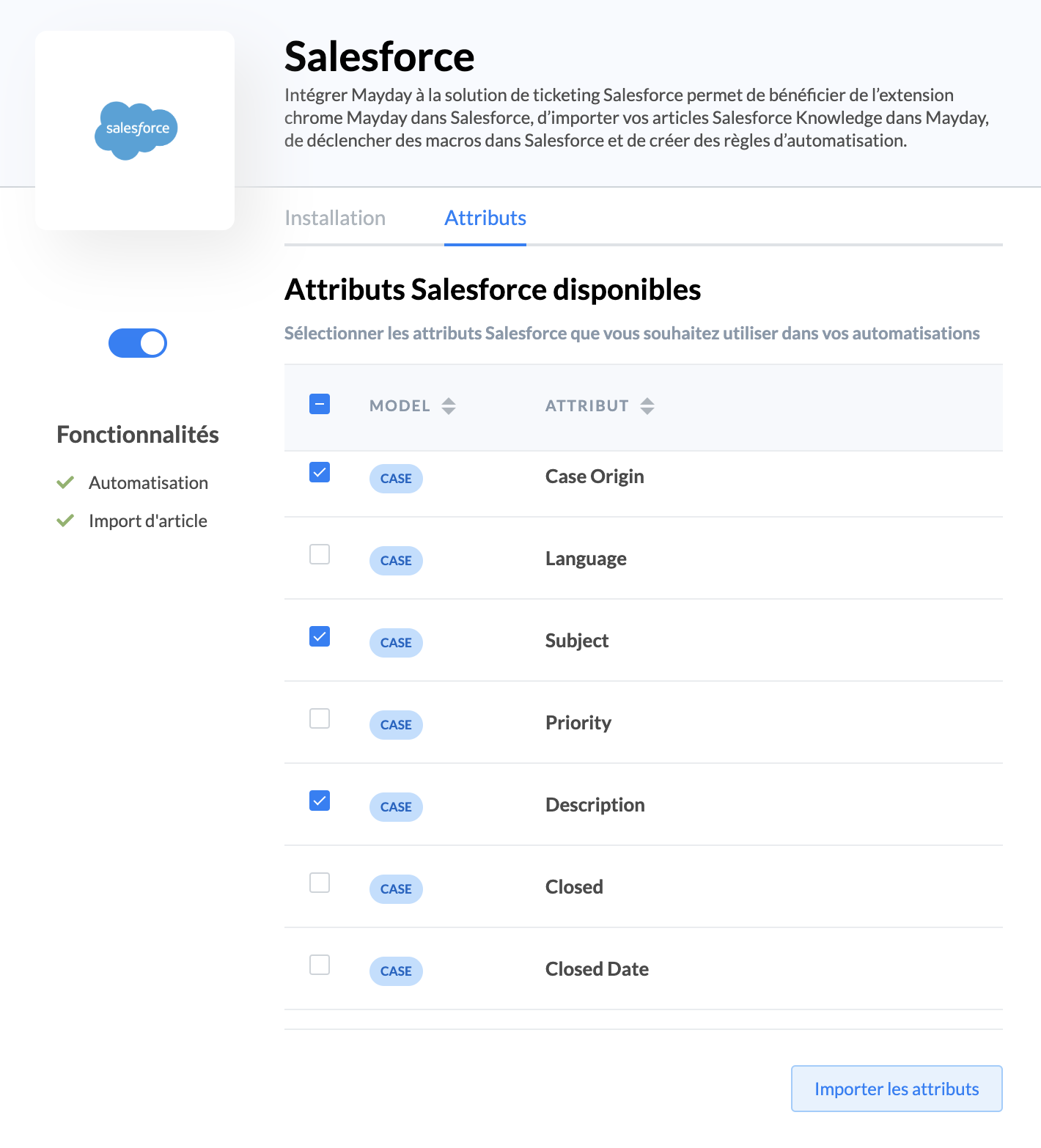Check the Language attribute checkbox

click(320, 554)
